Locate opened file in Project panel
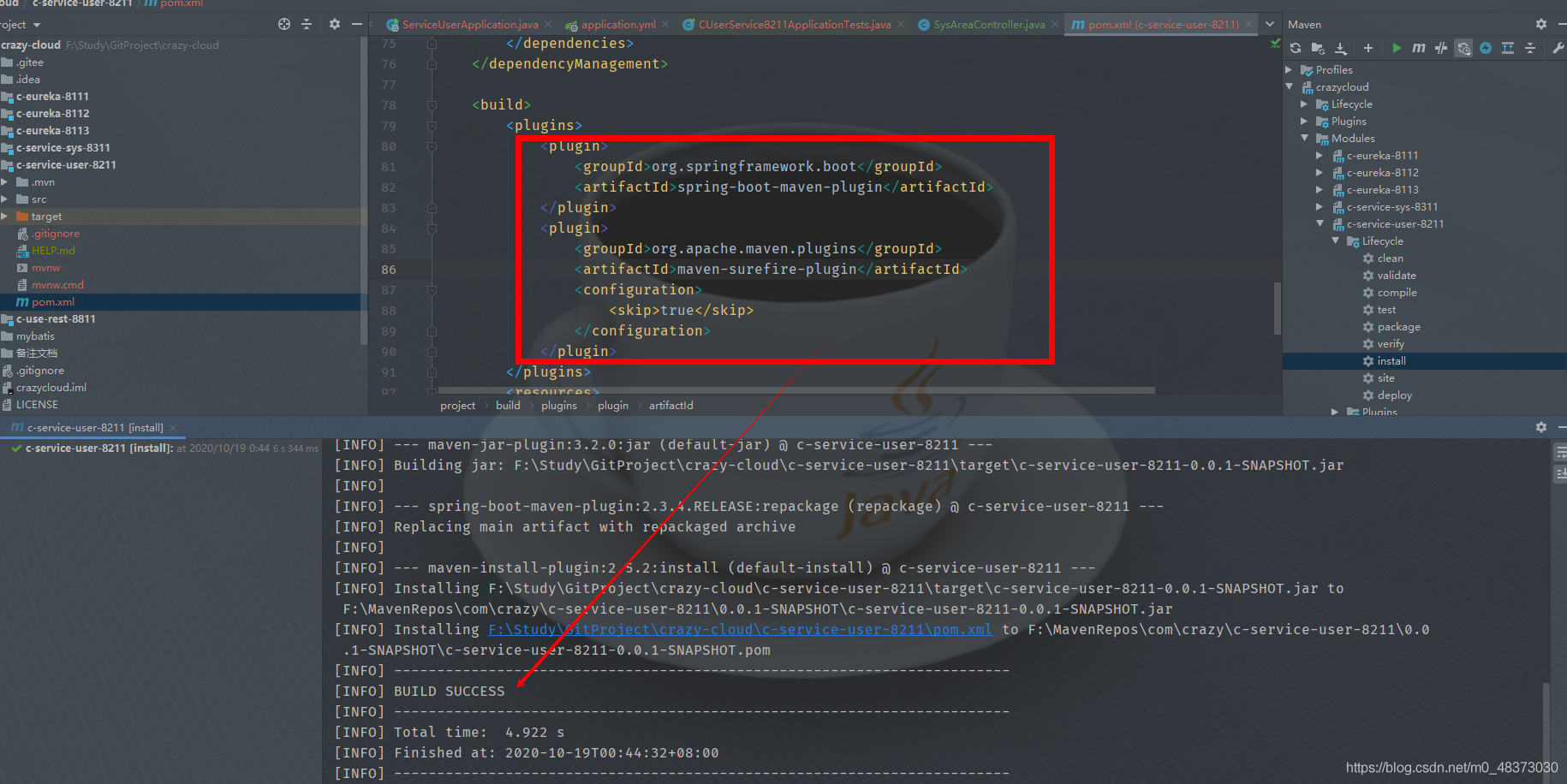 click(x=284, y=24)
